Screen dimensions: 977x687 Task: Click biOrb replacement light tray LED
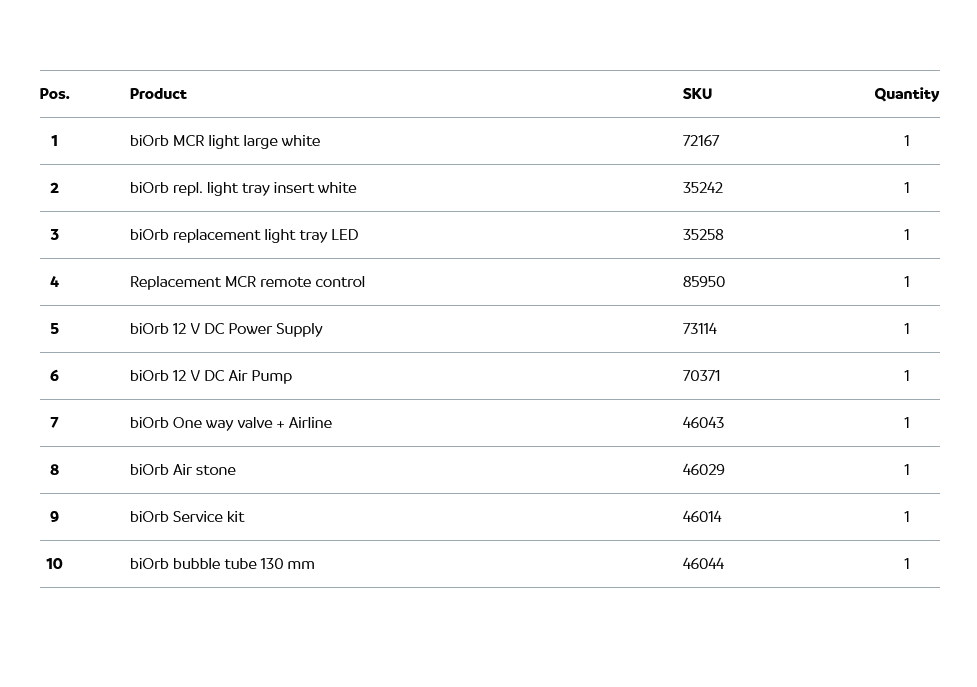click(x=244, y=235)
